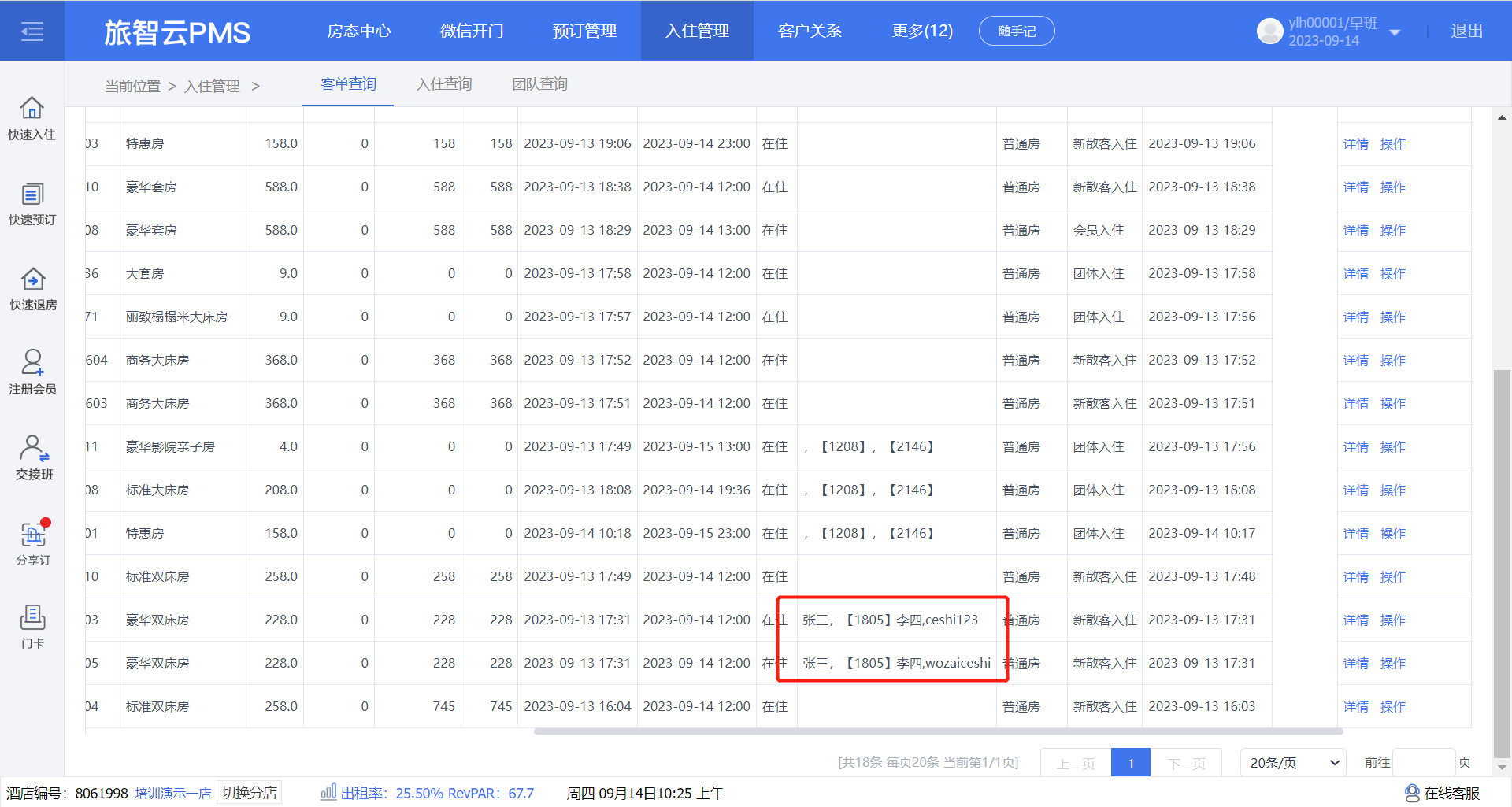
Task: Collapse the sidebar with the hamburger menu icon
Action: point(32,31)
